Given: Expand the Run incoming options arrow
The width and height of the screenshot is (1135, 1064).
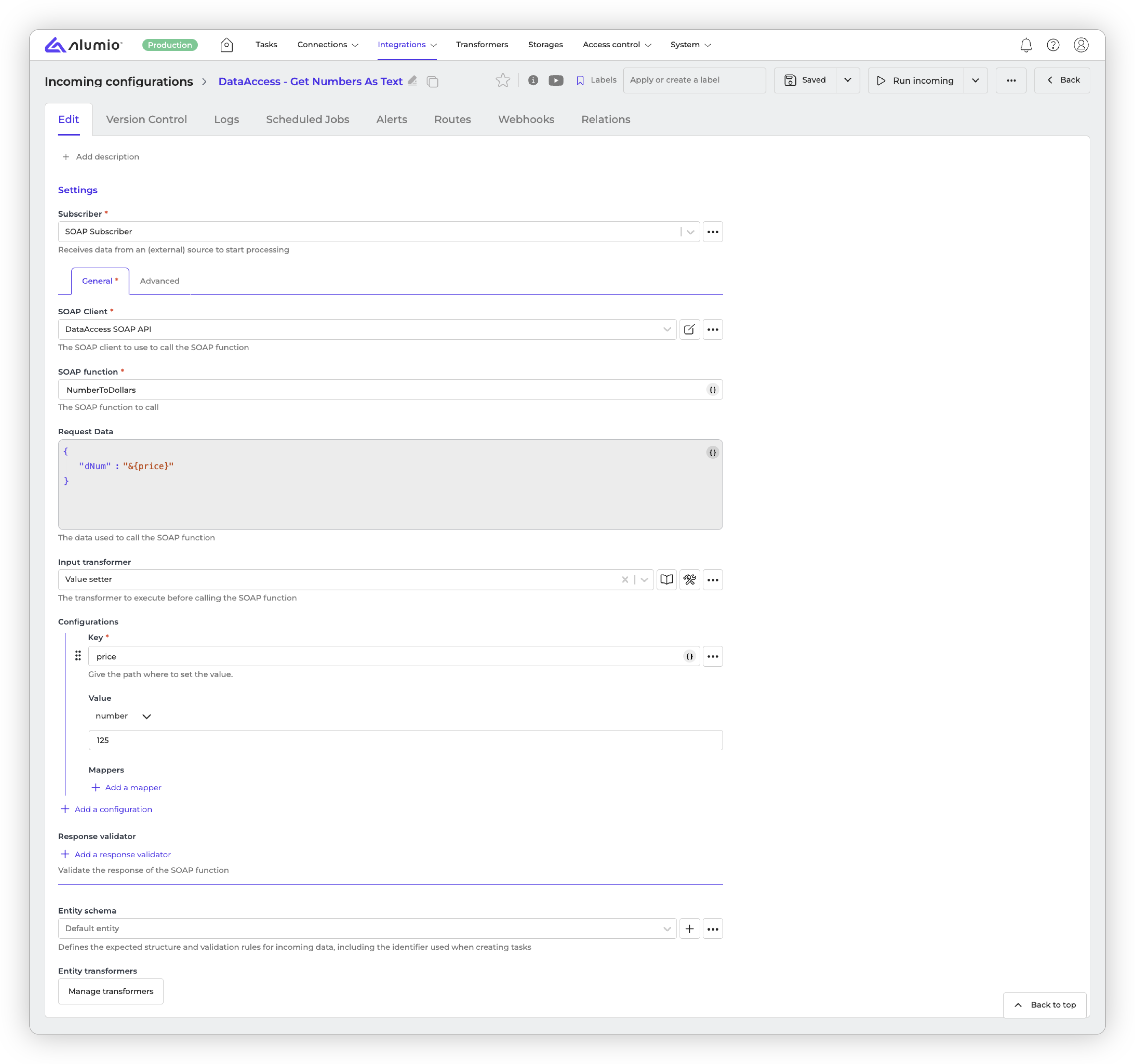Looking at the screenshot, I should [975, 80].
